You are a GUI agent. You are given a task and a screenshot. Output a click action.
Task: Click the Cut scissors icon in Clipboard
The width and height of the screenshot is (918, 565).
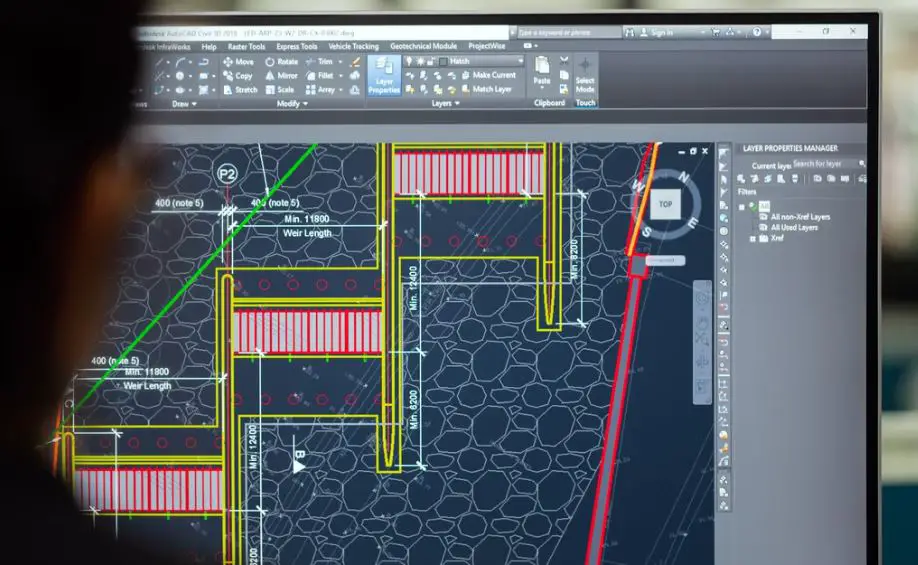(x=564, y=60)
